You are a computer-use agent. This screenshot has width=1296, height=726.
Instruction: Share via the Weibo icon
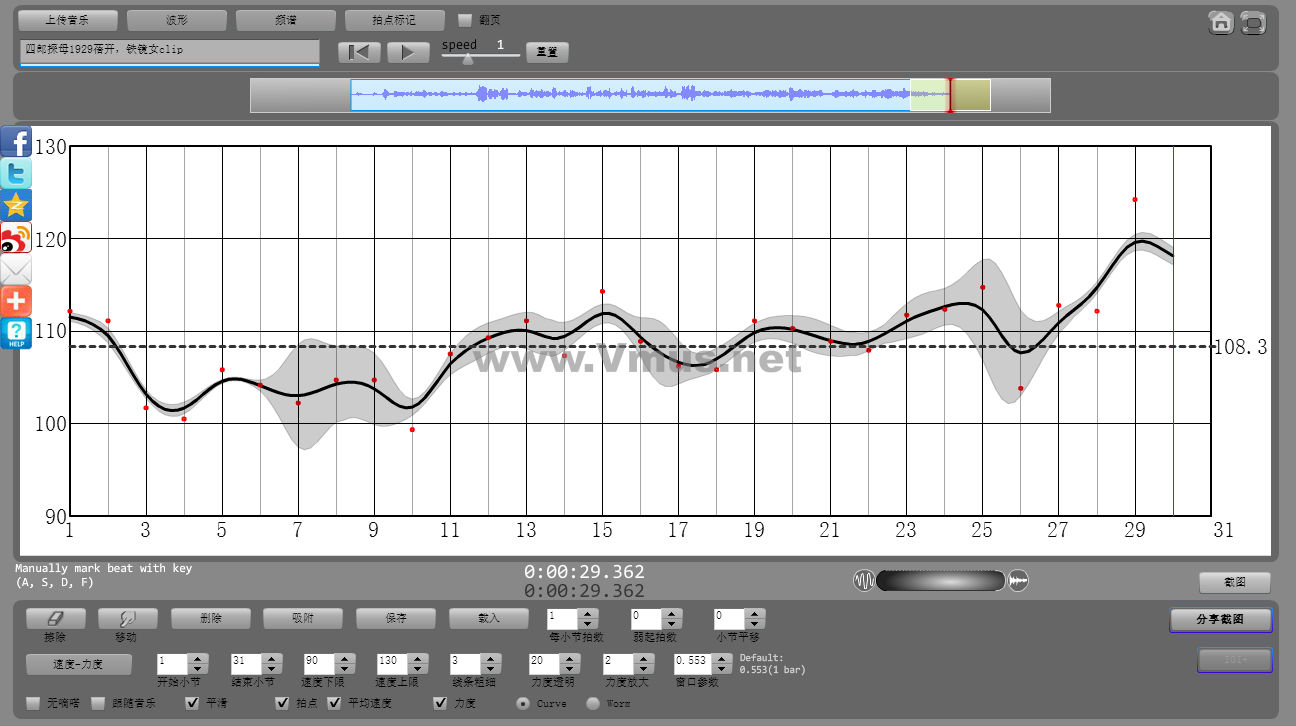click(x=16, y=237)
